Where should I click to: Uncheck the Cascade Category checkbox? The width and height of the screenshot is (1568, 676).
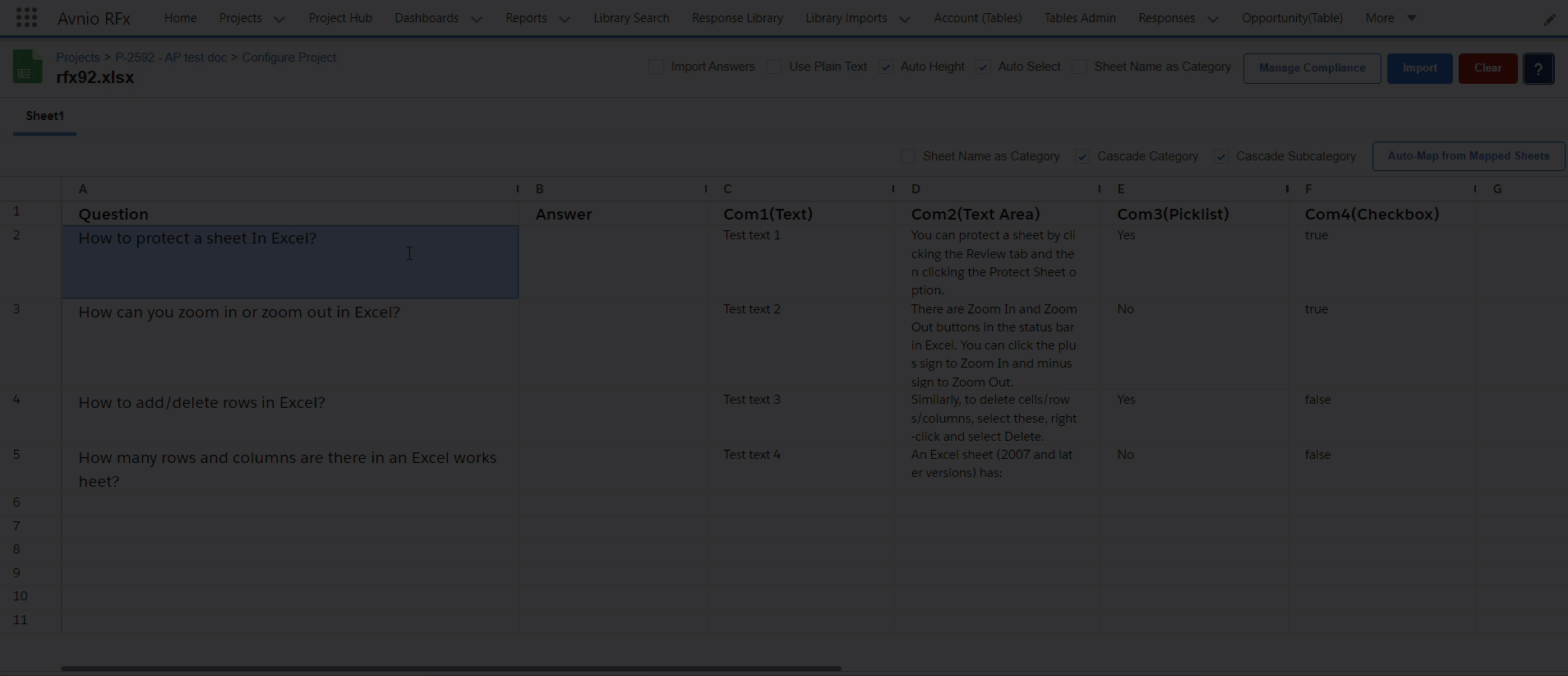pos(1082,157)
